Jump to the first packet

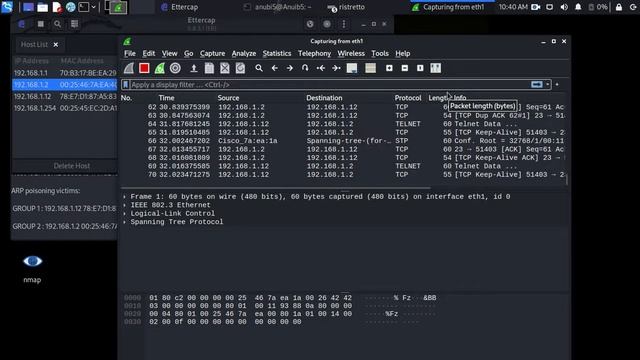[321, 68]
